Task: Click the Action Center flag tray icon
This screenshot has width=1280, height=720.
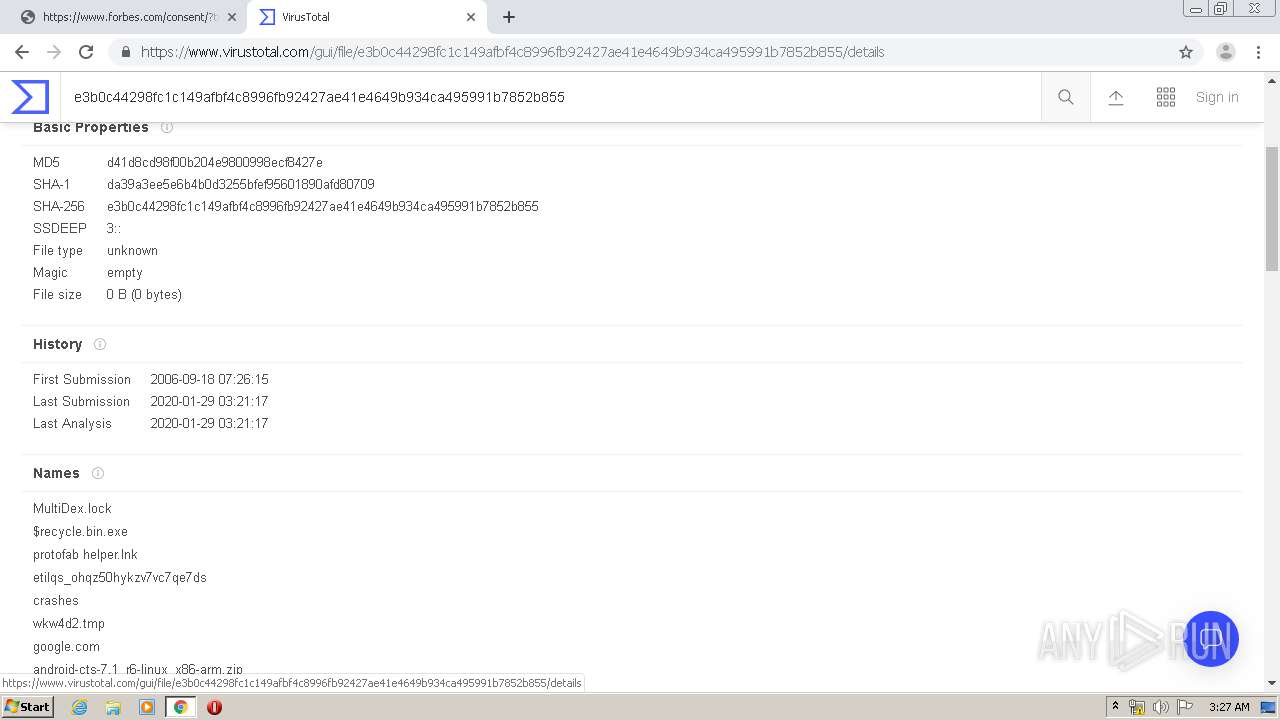Action: [x=1185, y=706]
